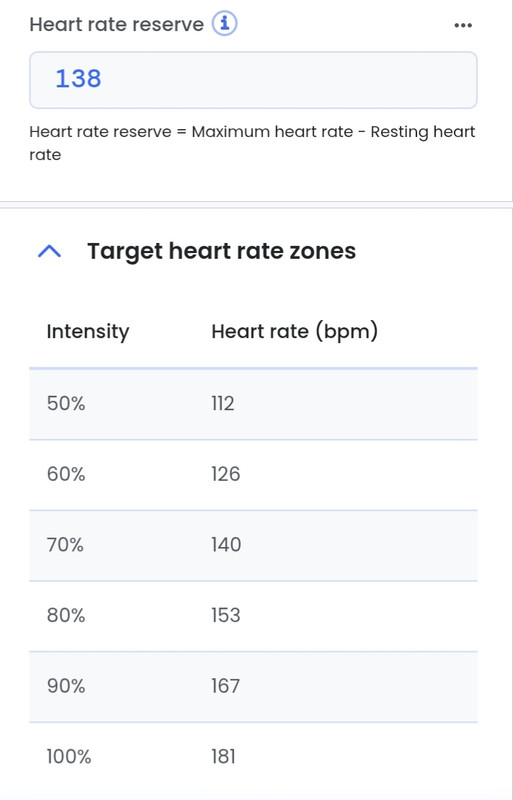The height and width of the screenshot is (800, 513).
Task: Click the Heart rate (bpm) column header
Action: coord(295,332)
